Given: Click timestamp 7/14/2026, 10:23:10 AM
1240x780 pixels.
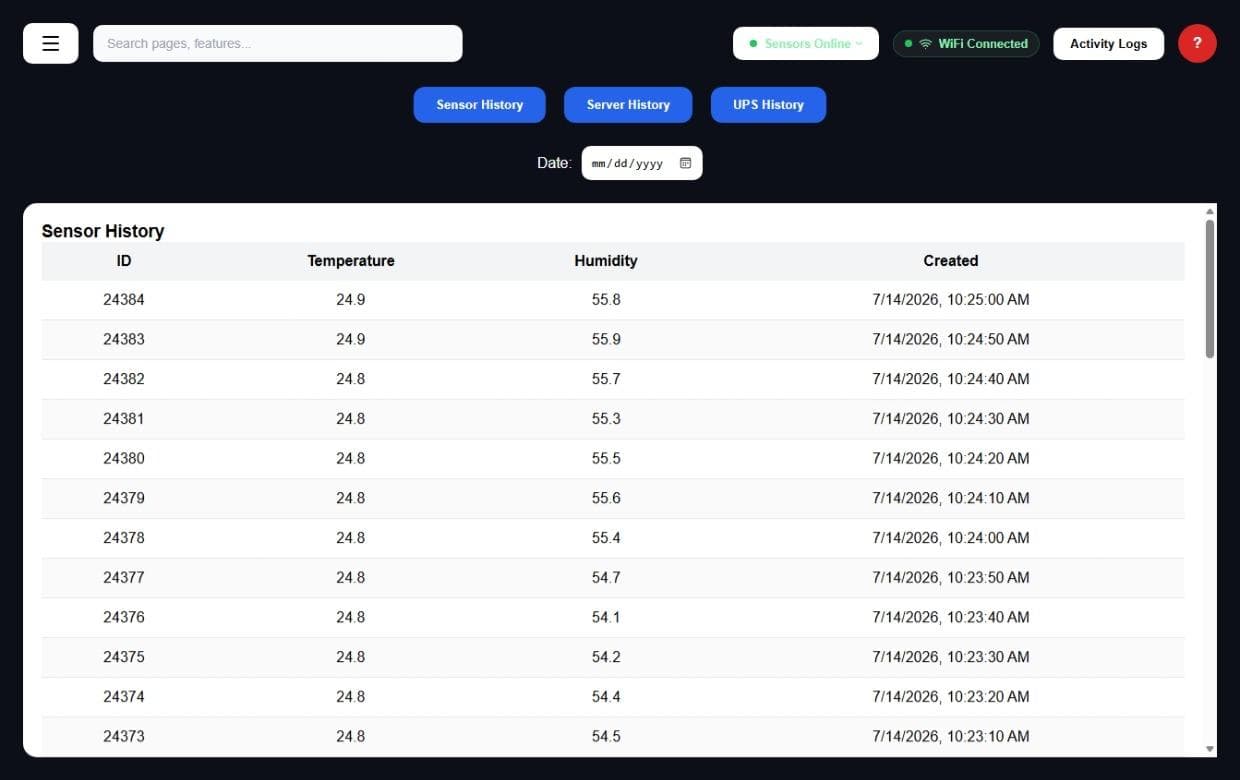Looking at the screenshot, I should (951, 736).
